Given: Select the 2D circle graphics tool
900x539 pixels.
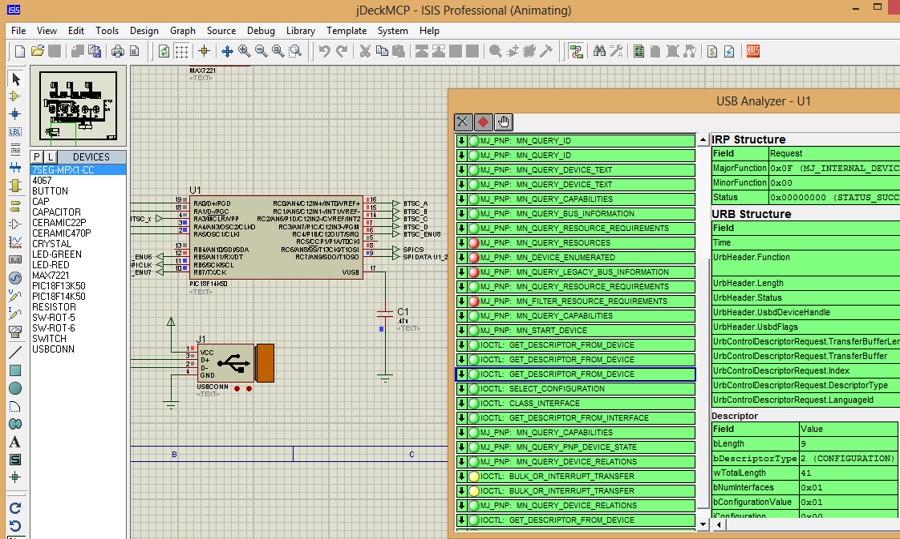Looking at the screenshot, I should 15,388.
